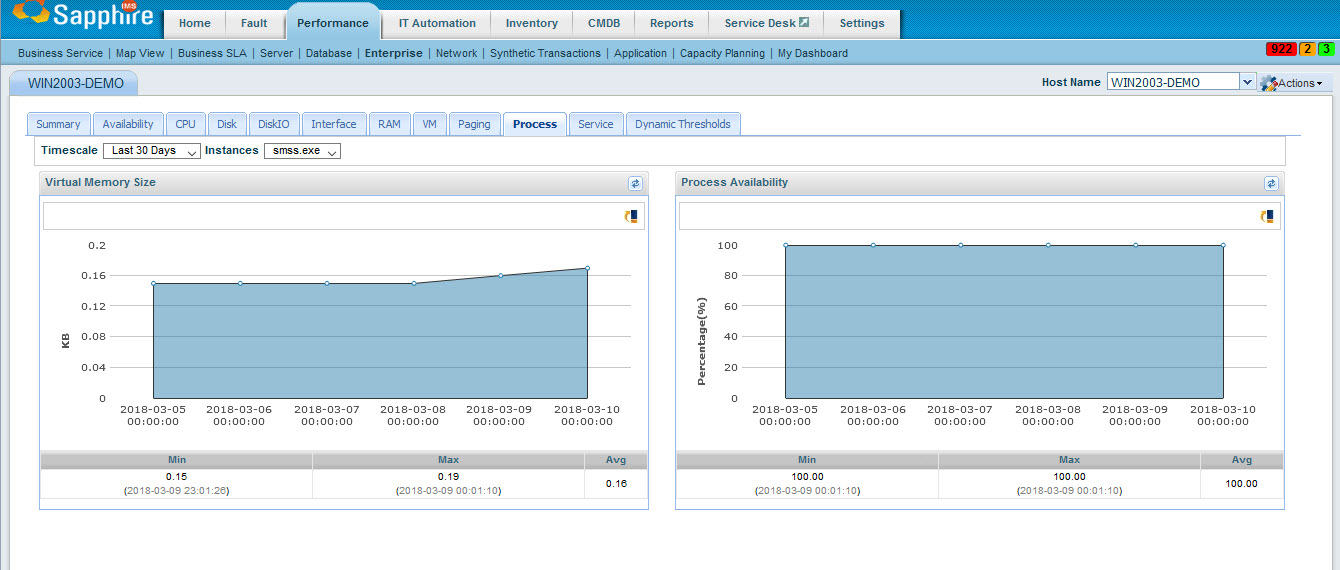Click 2018-03-10 data point on Virtual Memory chart
The image size is (1340, 570).
[587, 268]
